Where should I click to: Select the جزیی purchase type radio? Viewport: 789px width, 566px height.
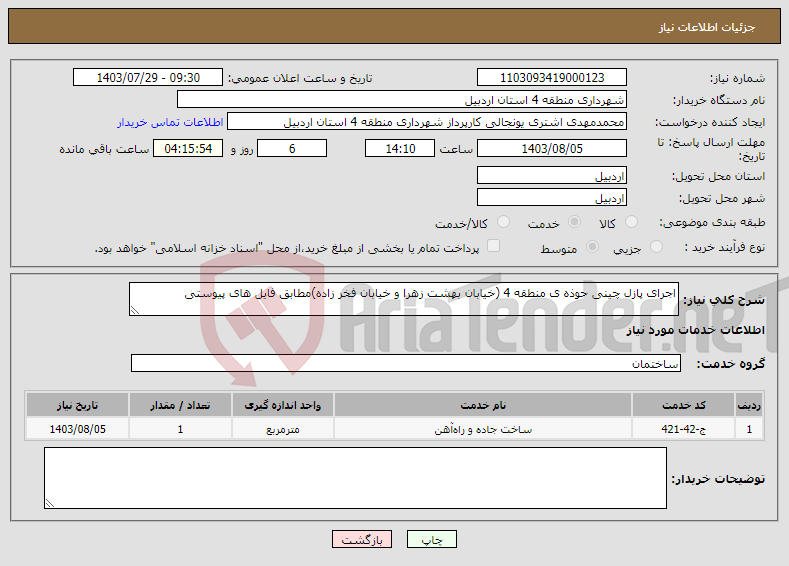[x=656, y=247]
